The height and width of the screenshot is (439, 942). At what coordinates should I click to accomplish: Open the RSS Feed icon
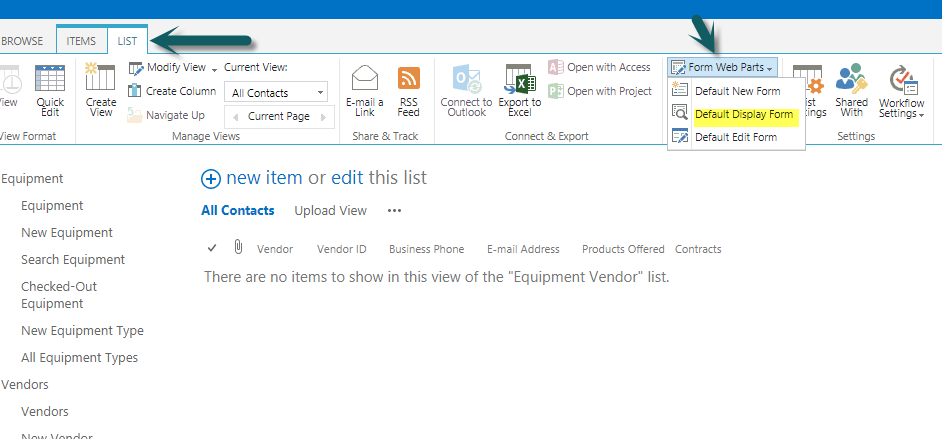408,79
